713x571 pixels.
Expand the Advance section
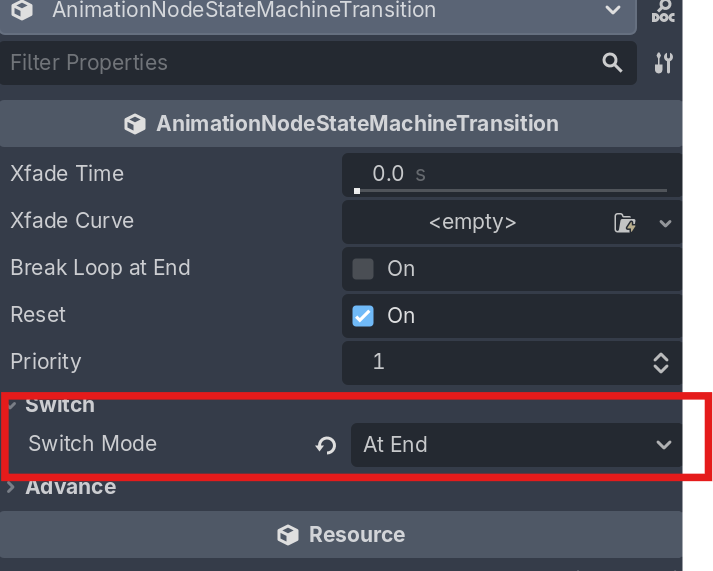70,487
